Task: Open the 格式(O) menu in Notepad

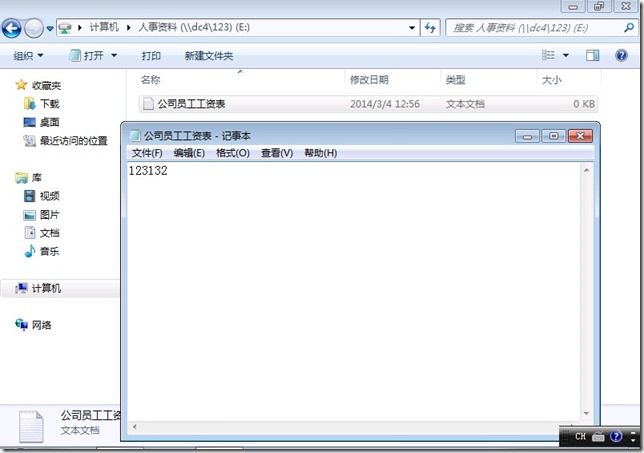Action: coord(233,153)
